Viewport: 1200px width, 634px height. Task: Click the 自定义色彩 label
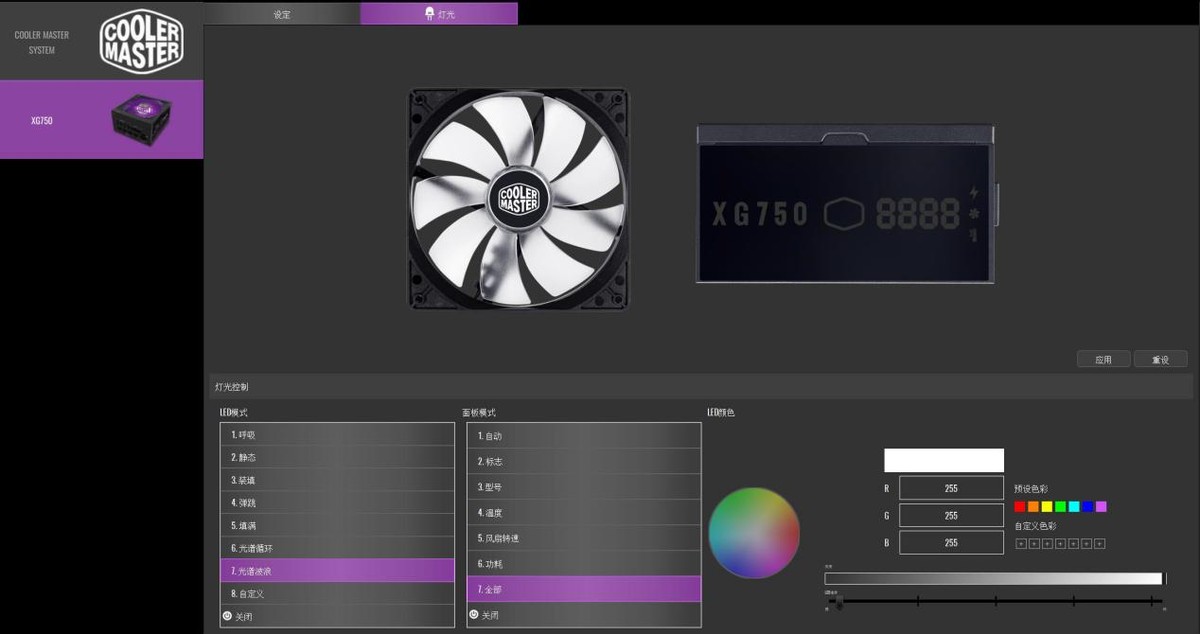[1035, 526]
